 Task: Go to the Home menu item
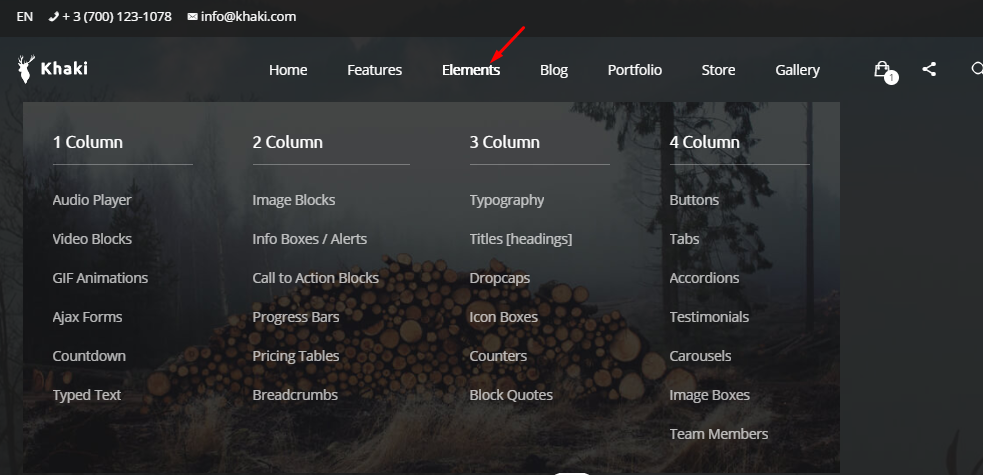(x=288, y=70)
